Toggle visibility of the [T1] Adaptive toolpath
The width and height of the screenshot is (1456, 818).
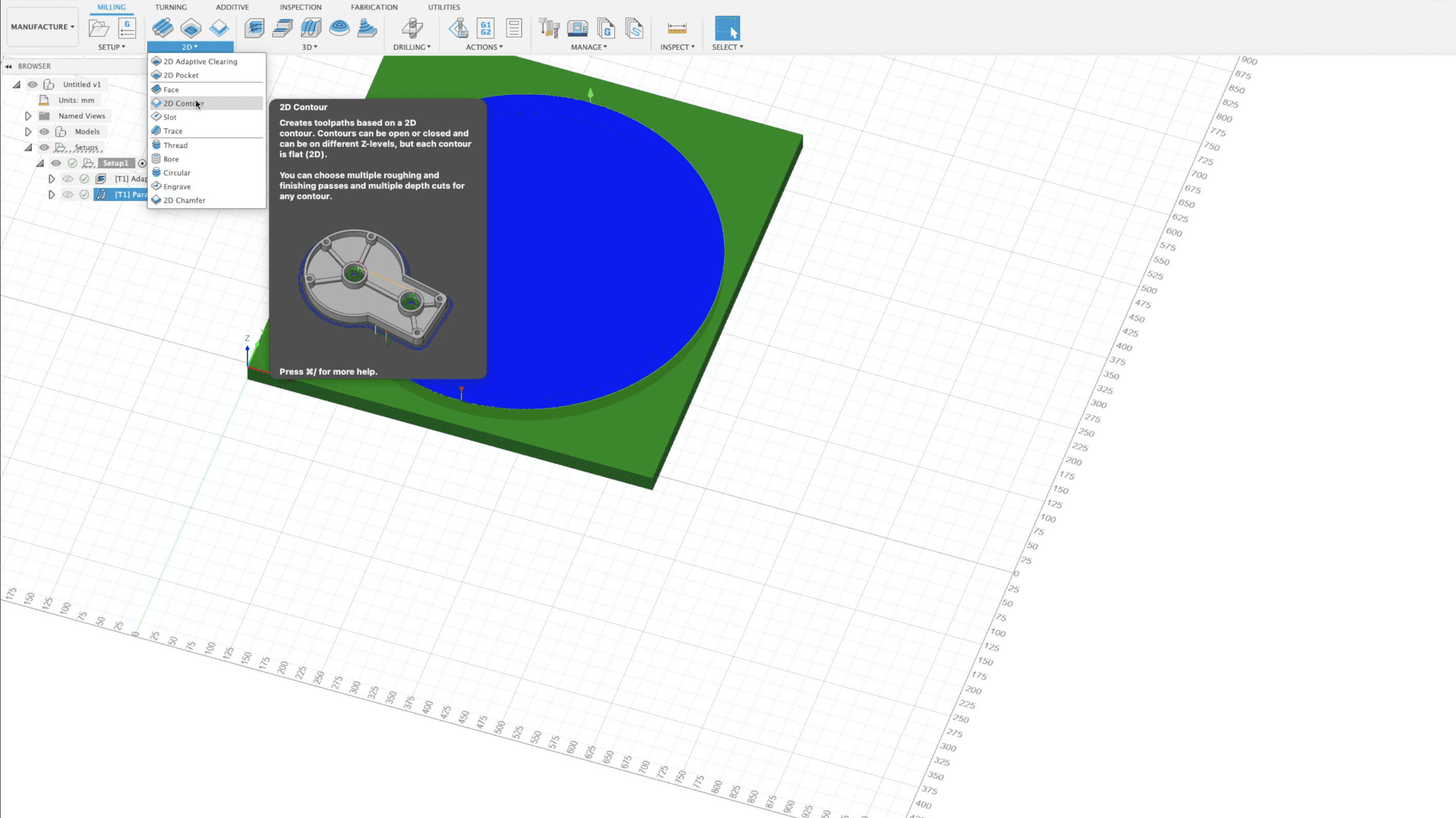[68, 178]
